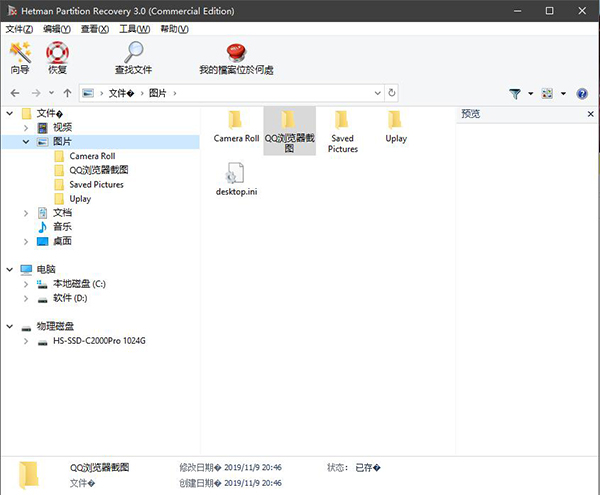Expand 软件 (D:) in the tree
The width and height of the screenshot is (600, 495).
click(26, 298)
